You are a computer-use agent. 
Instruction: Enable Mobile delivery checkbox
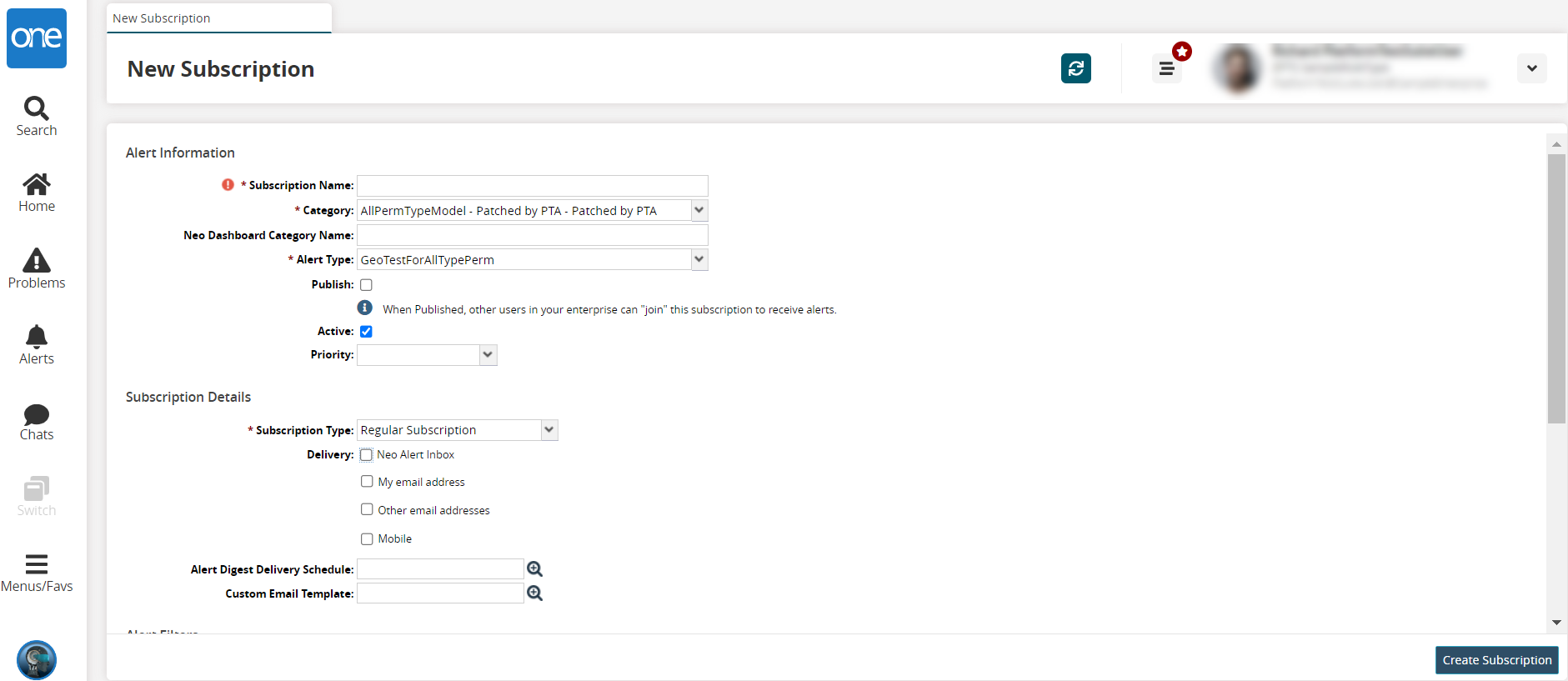click(367, 539)
